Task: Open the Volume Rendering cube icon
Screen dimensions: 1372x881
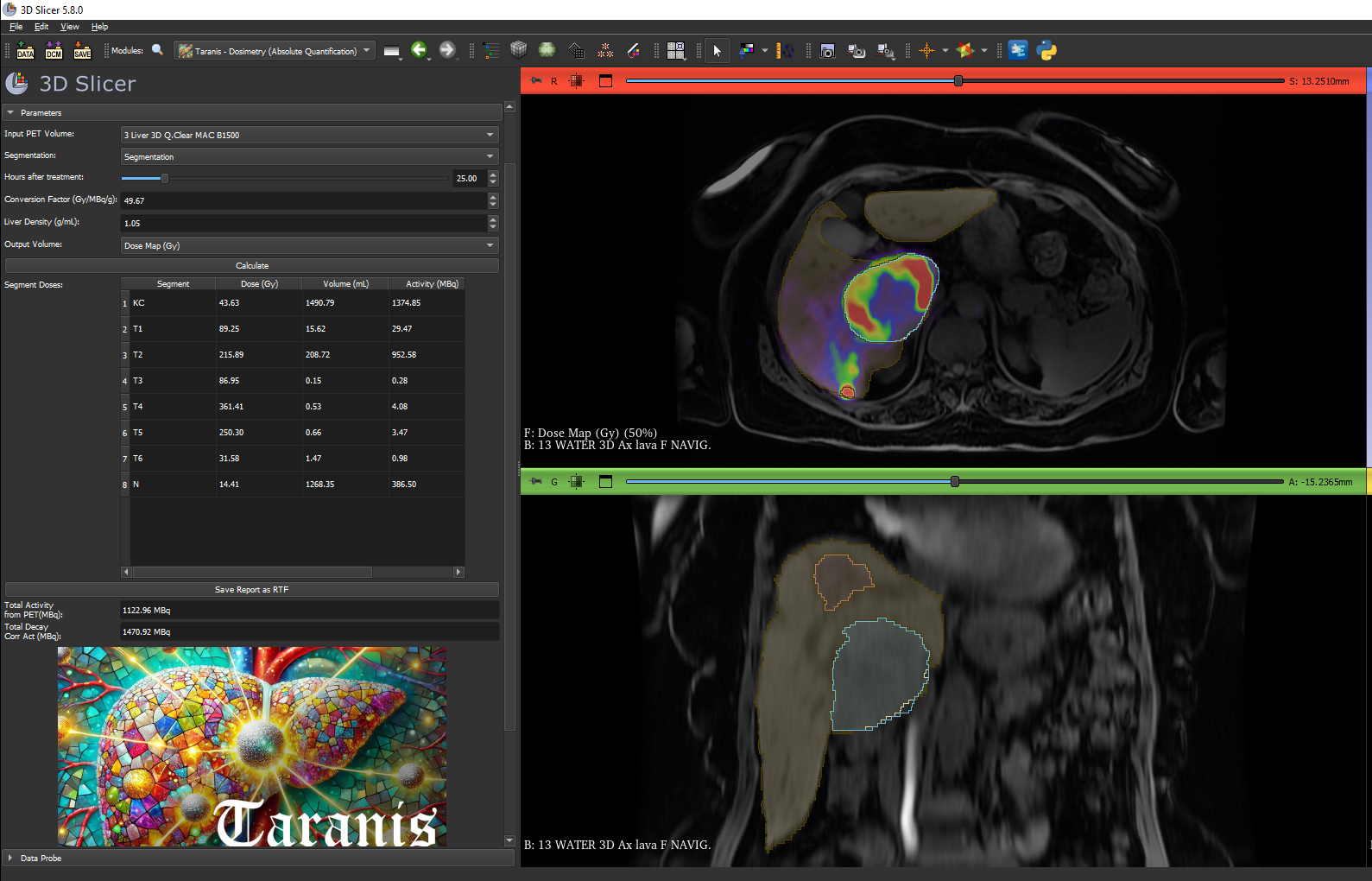Action: (519, 50)
